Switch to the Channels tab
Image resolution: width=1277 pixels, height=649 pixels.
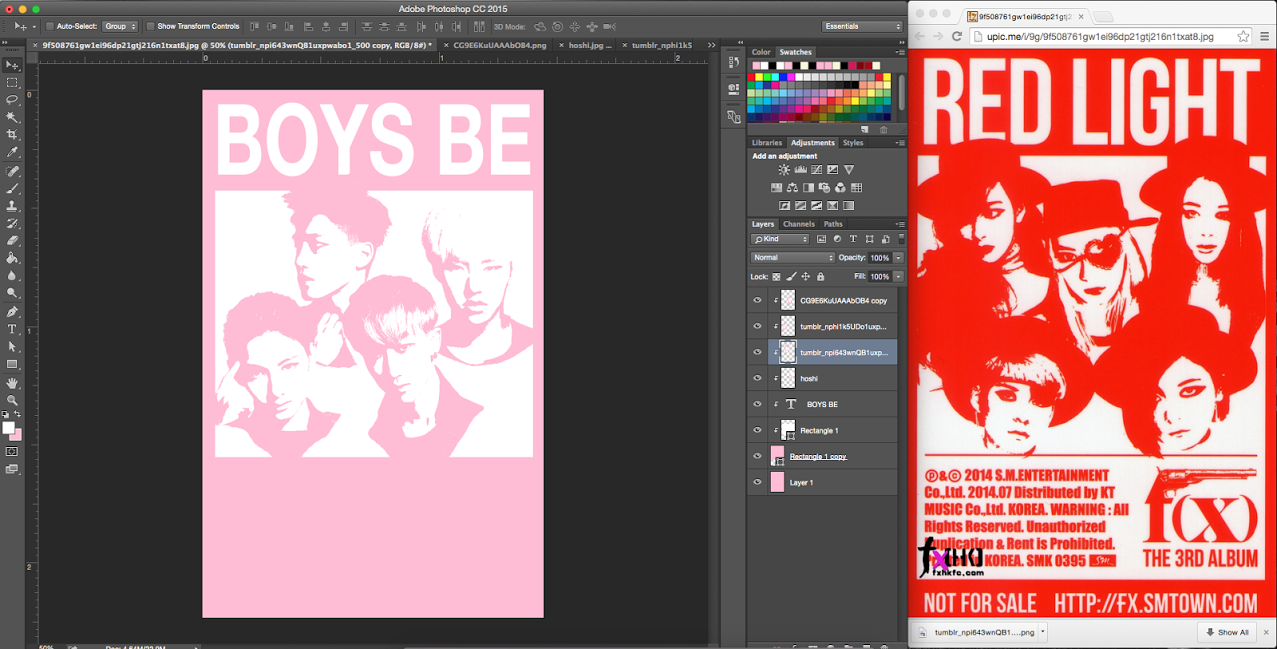point(798,224)
